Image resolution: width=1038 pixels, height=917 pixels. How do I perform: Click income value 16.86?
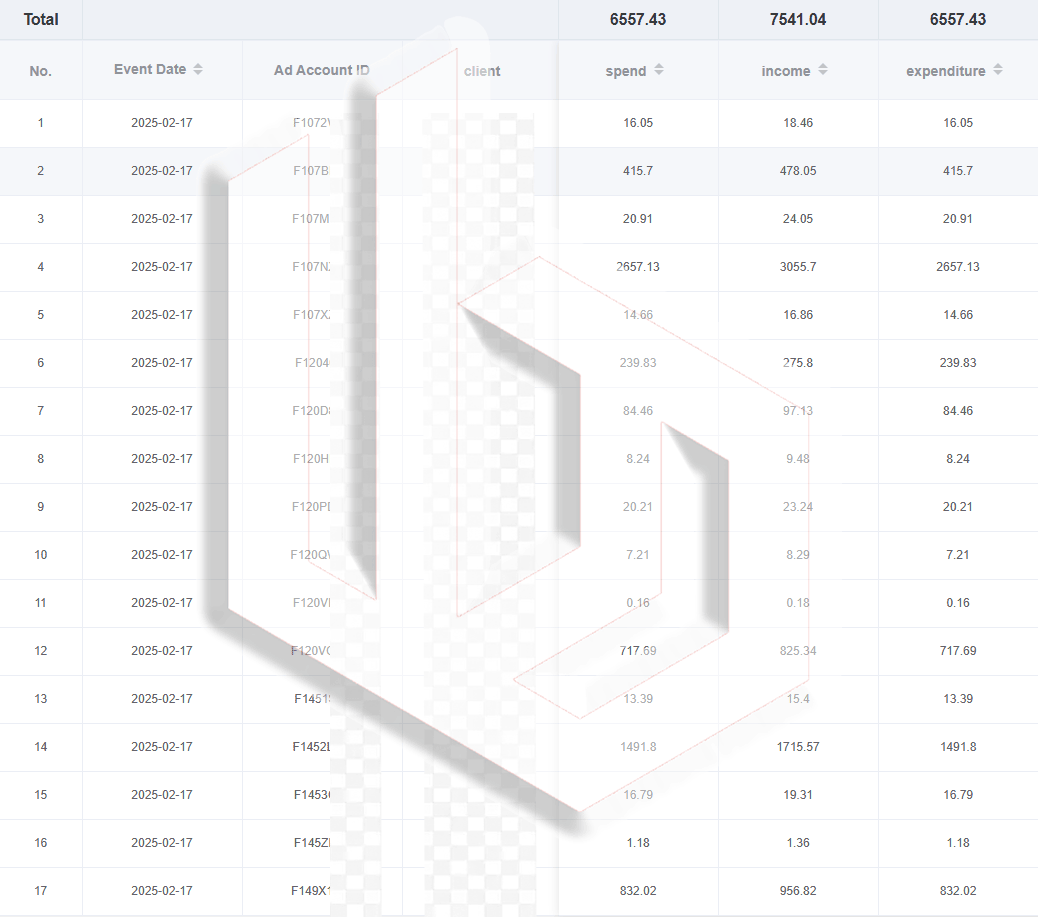pos(798,314)
